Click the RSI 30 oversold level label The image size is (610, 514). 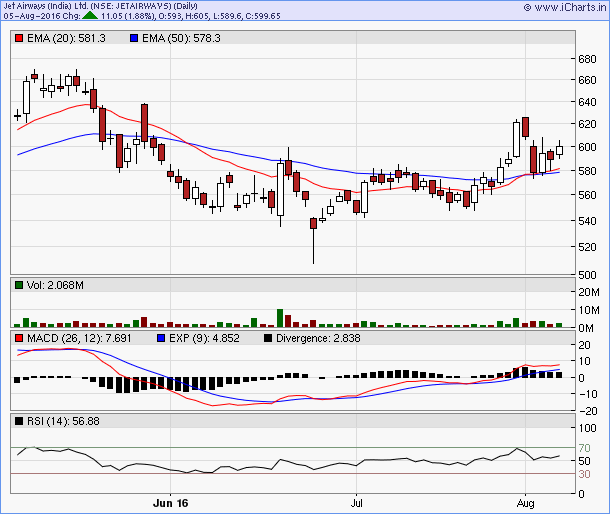tap(584, 474)
